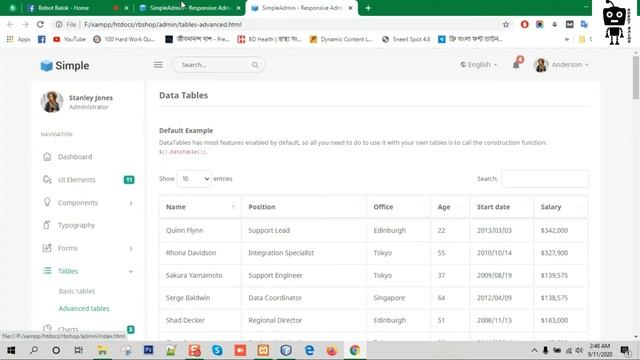
Task: Click the Typography icon in sidebar
Action: [x=47, y=225]
